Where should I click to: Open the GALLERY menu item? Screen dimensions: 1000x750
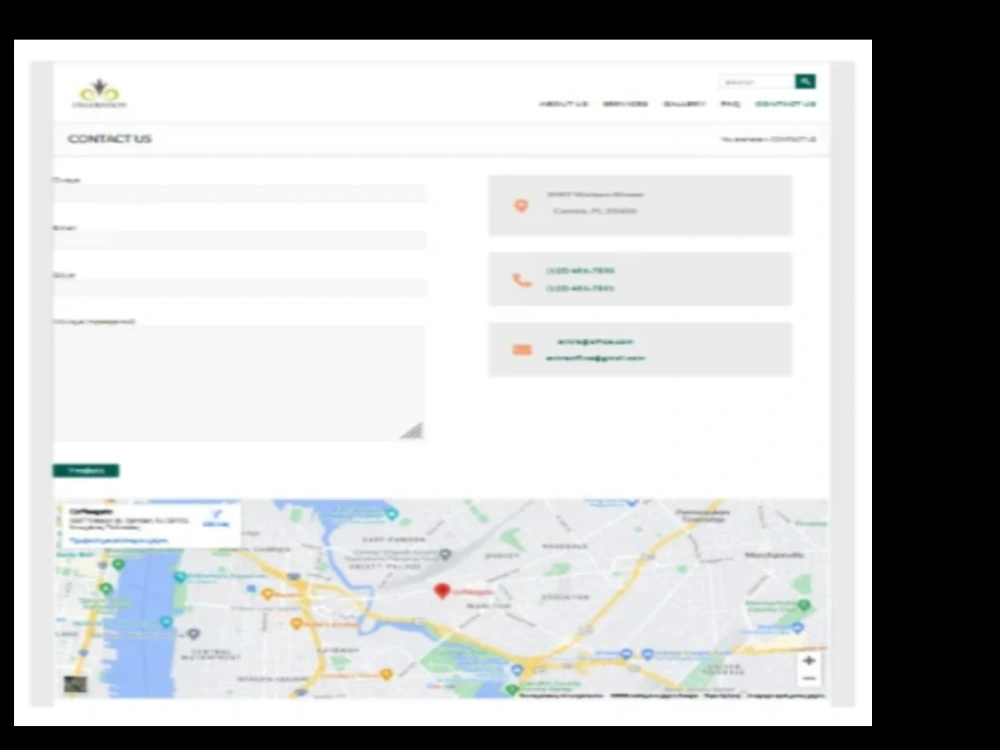(684, 104)
